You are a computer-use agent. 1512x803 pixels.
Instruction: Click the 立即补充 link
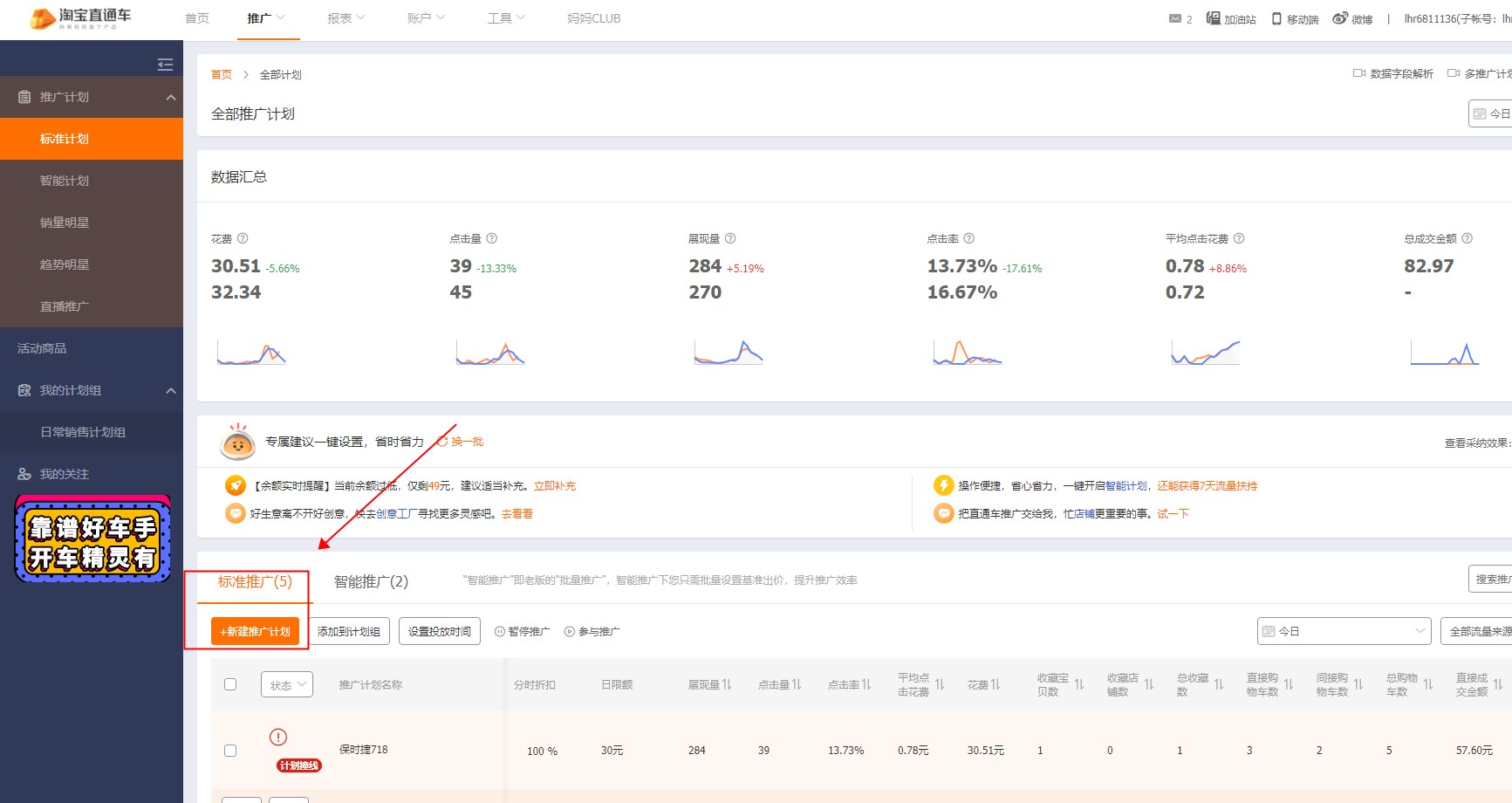click(x=554, y=486)
